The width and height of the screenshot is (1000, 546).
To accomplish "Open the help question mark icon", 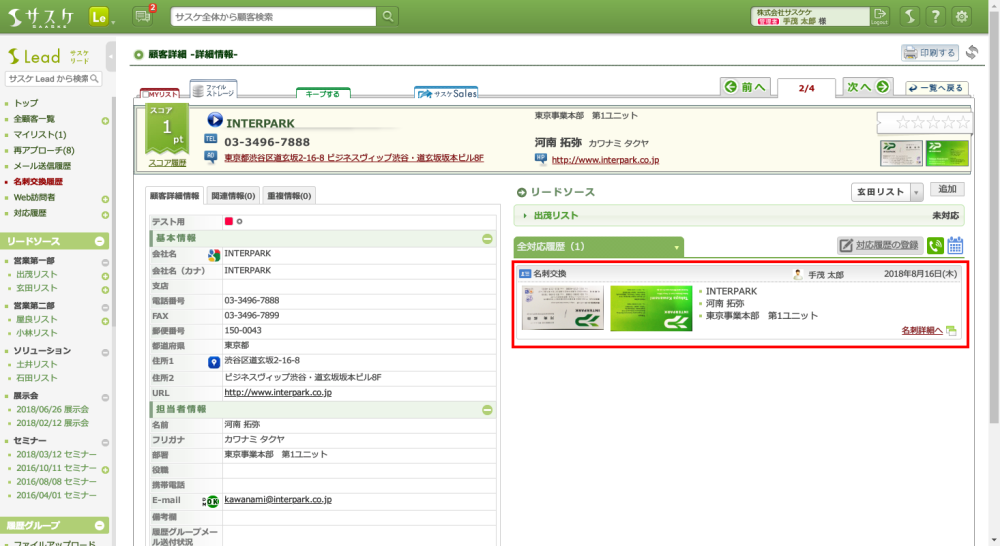I will click(934, 16).
